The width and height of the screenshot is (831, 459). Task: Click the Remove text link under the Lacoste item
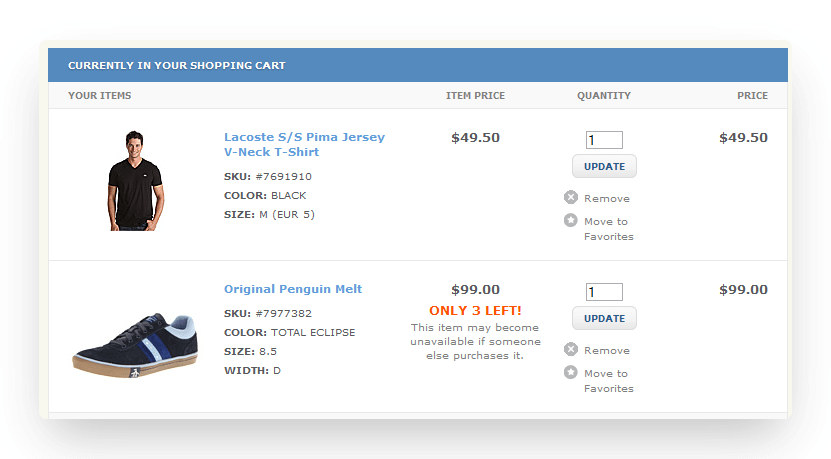607,199
